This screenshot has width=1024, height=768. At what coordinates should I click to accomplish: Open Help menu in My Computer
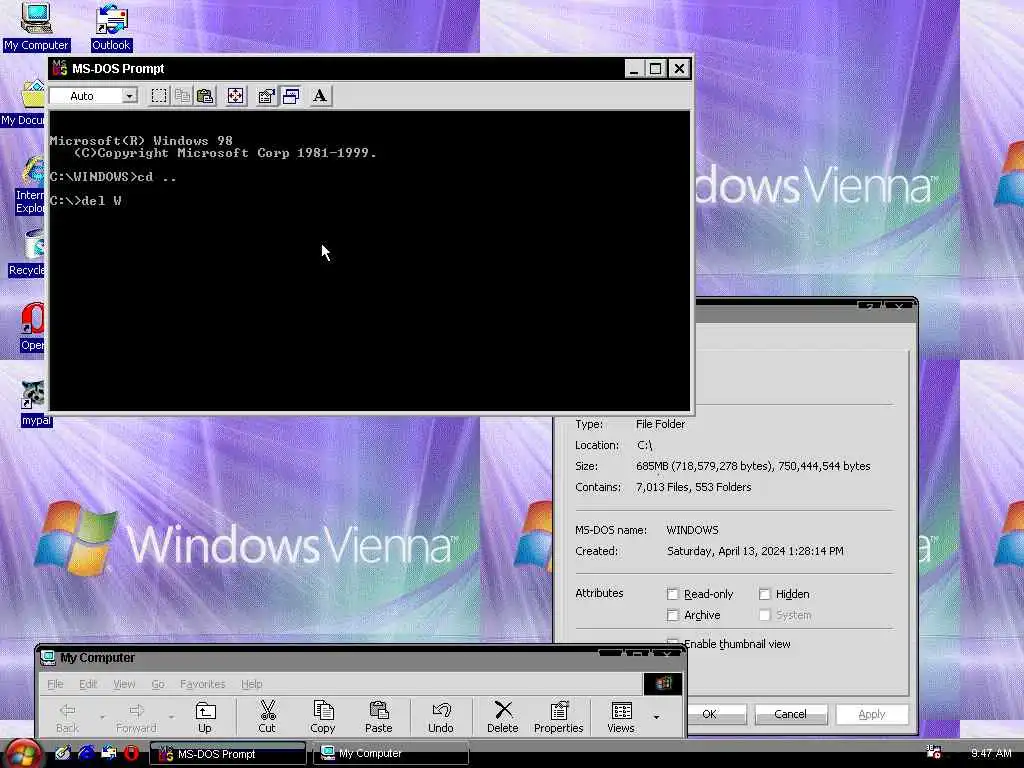pyautogui.click(x=251, y=684)
